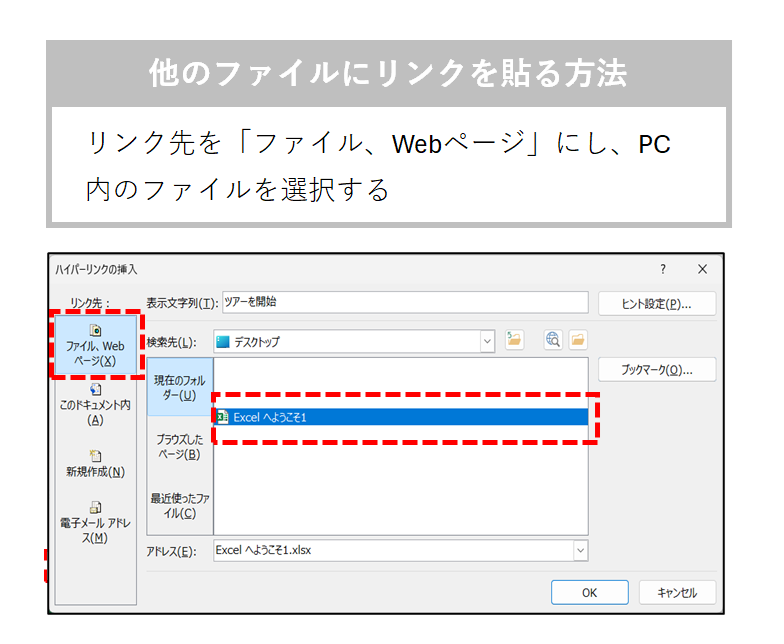This screenshot has height=644, width=784.
Task: Click the help question mark icon
Action: coord(662,270)
